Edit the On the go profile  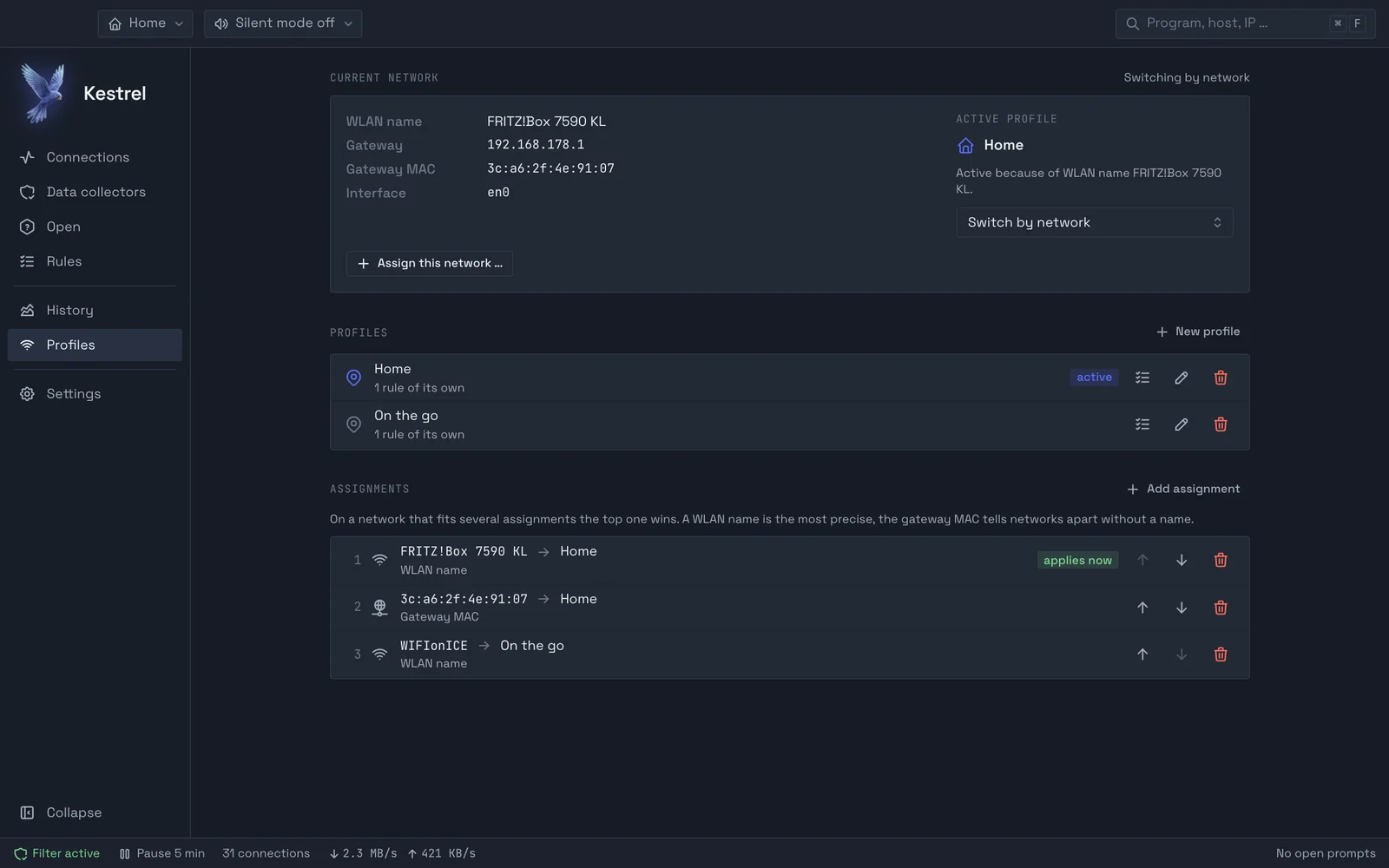[x=1182, y=424]
